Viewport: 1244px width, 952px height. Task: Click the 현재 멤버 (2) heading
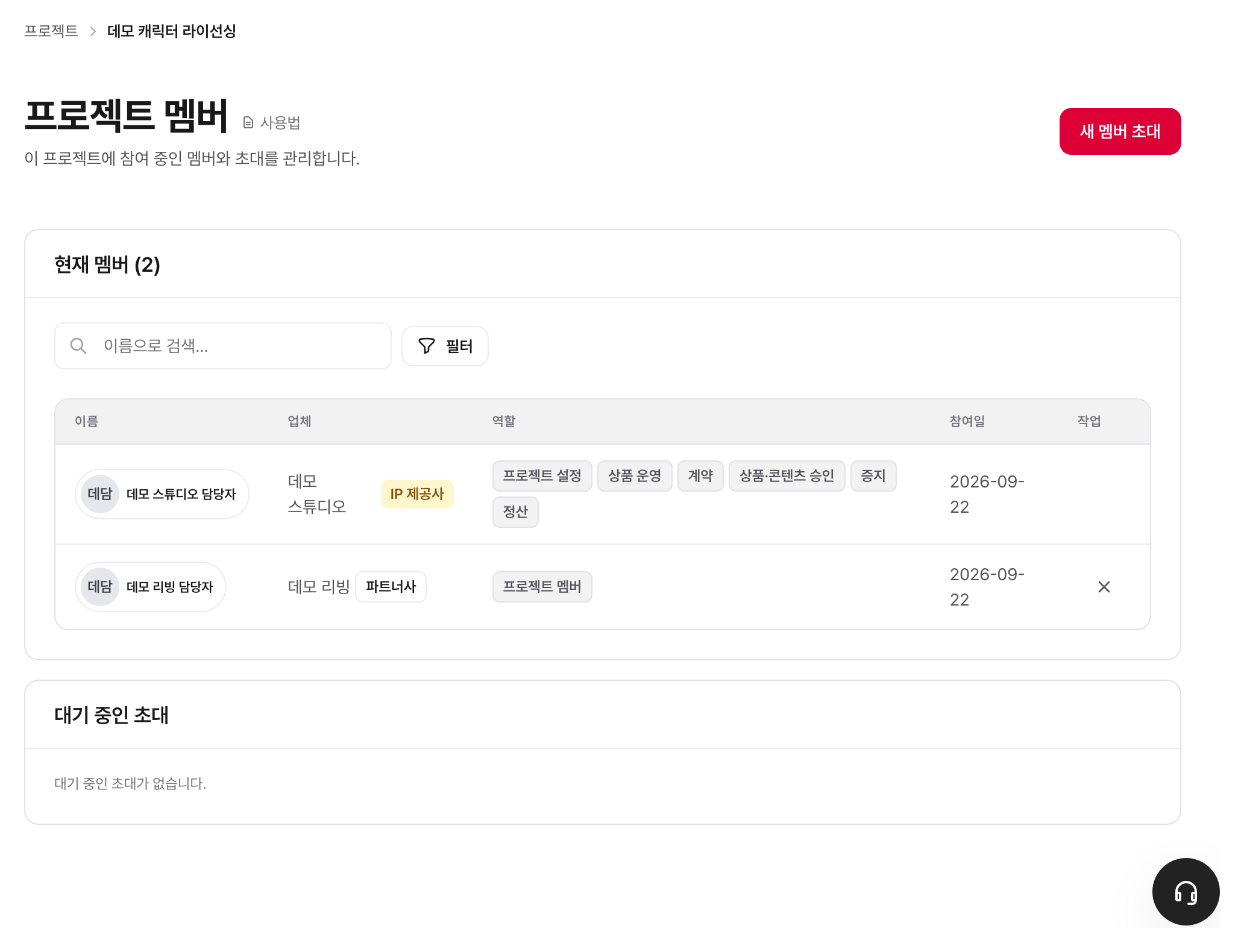tap(107, 265)
